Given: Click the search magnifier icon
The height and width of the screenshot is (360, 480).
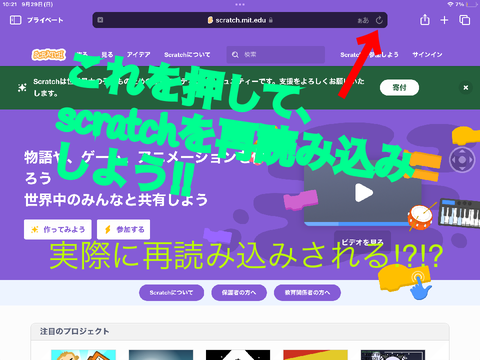Looking at the screenshot, I should [235, 55].
